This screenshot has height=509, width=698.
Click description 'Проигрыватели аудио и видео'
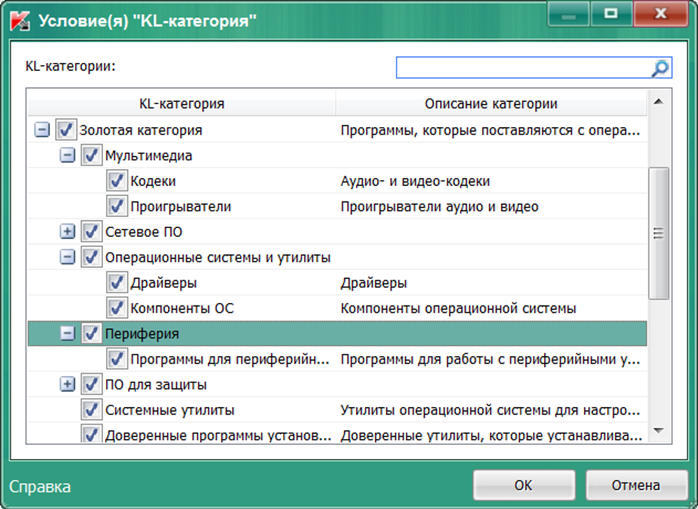click(439, 207)
